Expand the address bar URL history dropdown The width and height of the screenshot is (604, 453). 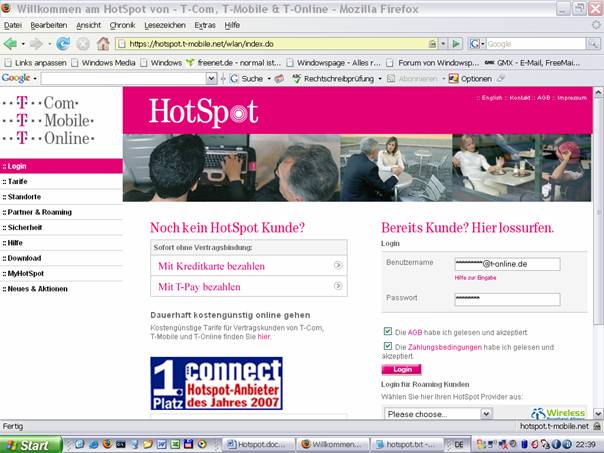(x=443, y=44)
